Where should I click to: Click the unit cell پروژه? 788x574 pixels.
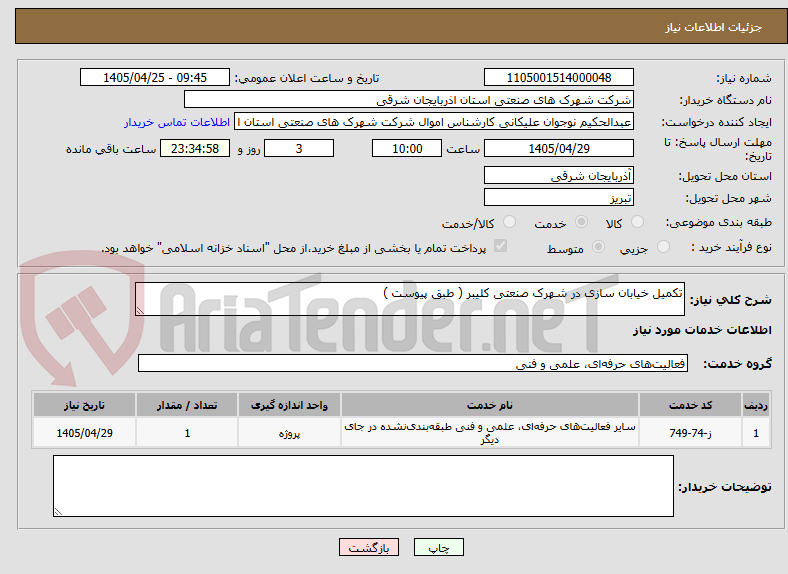click(289, 433)
